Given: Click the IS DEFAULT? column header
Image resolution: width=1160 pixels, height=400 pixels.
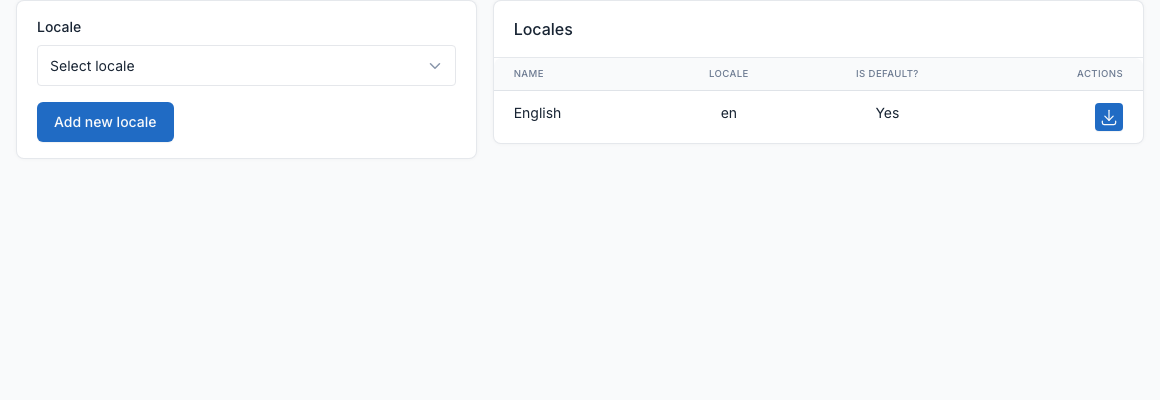Looking at the screenshot, I should [887, 74].
